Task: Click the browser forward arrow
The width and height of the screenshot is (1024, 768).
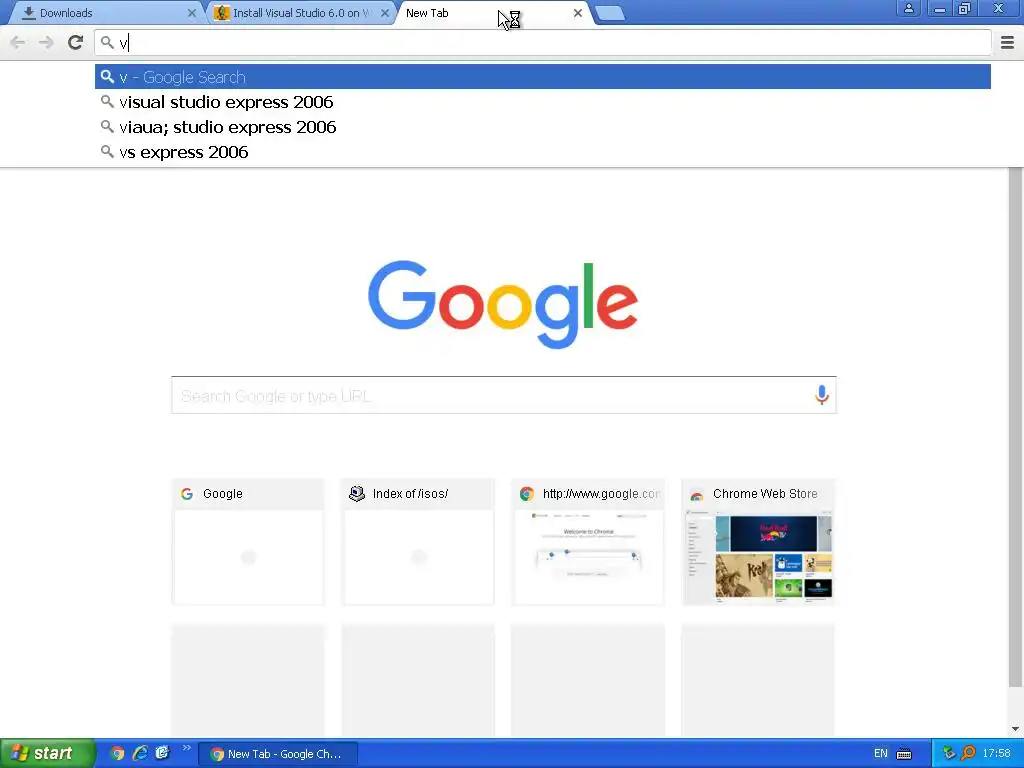Action: [46, 43]
